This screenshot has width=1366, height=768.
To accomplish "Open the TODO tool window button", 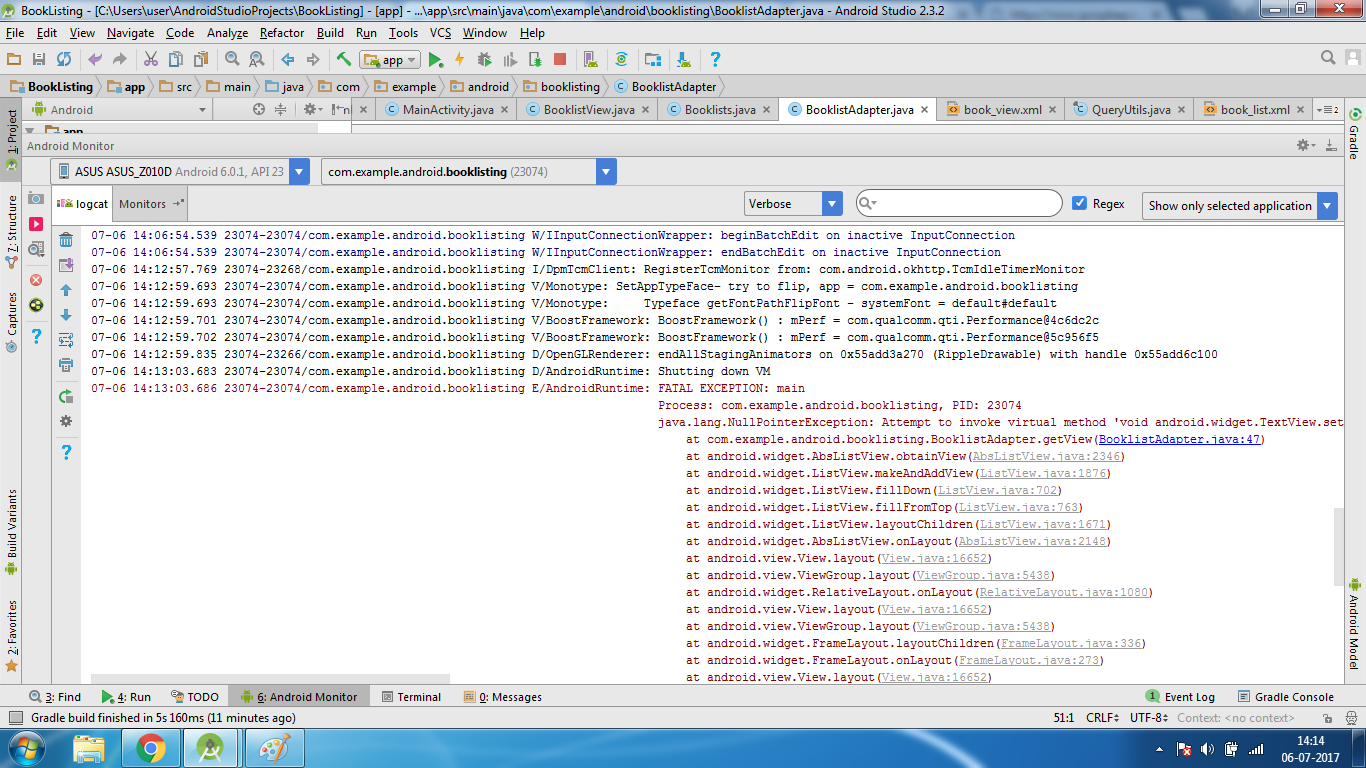I will tap(195, 697).
